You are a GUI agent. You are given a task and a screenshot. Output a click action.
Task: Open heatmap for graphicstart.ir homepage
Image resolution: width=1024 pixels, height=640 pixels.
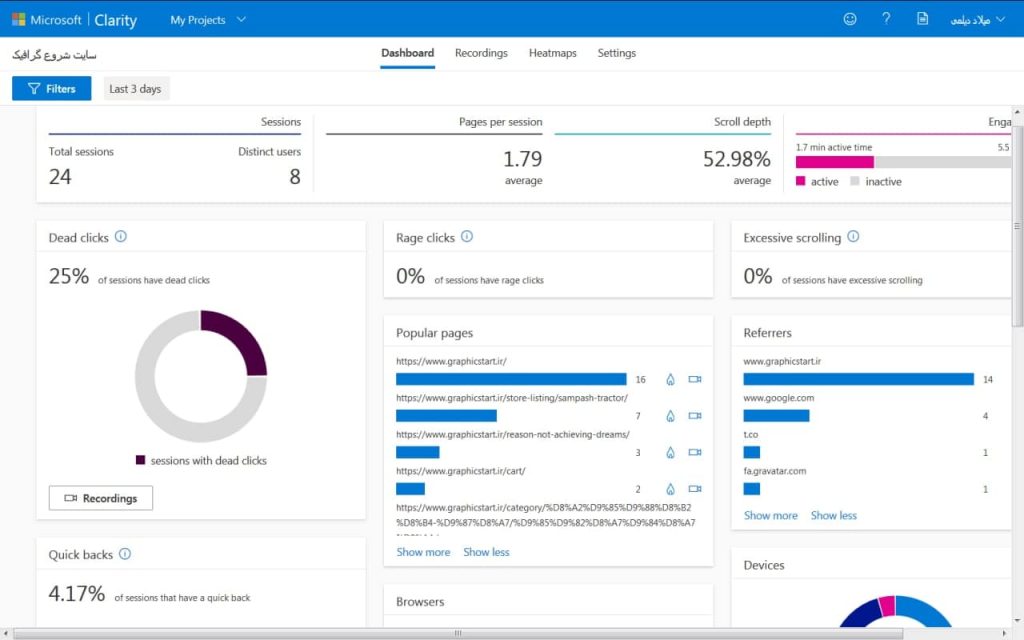pyautogui.click(x=670, y=379)
